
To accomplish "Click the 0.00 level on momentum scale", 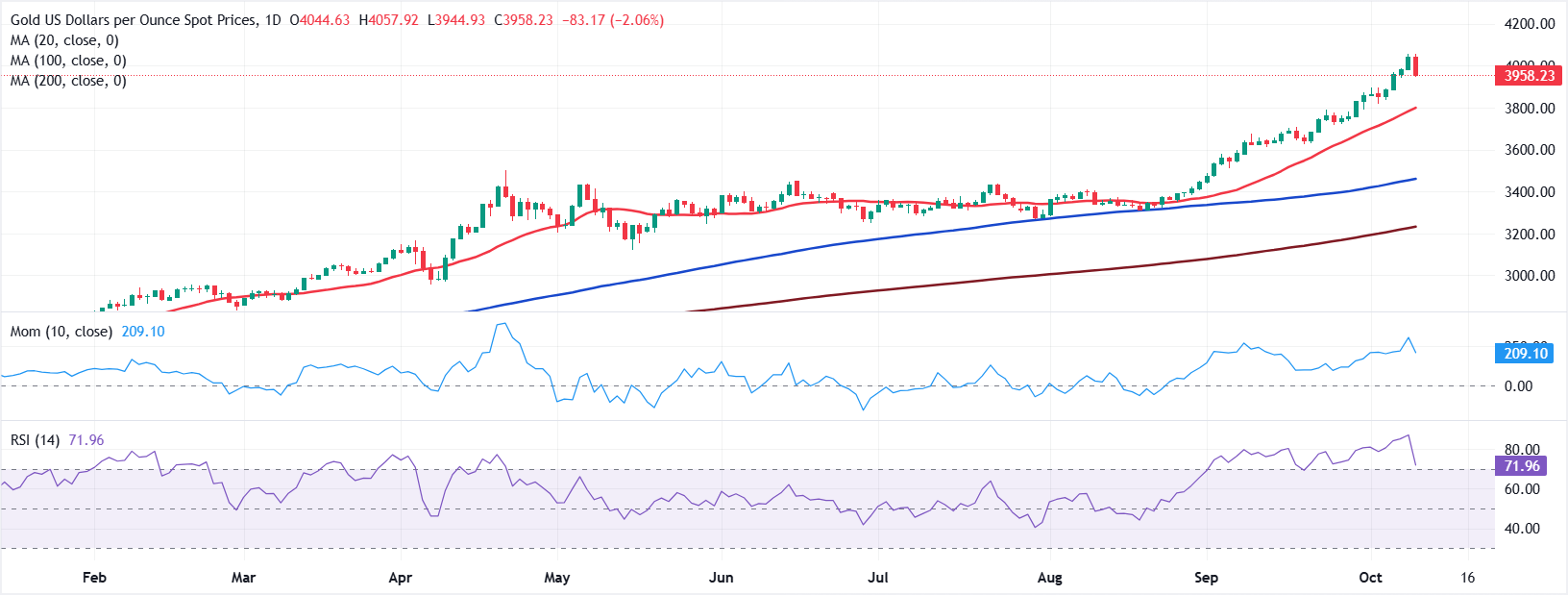I will 1518,386.
